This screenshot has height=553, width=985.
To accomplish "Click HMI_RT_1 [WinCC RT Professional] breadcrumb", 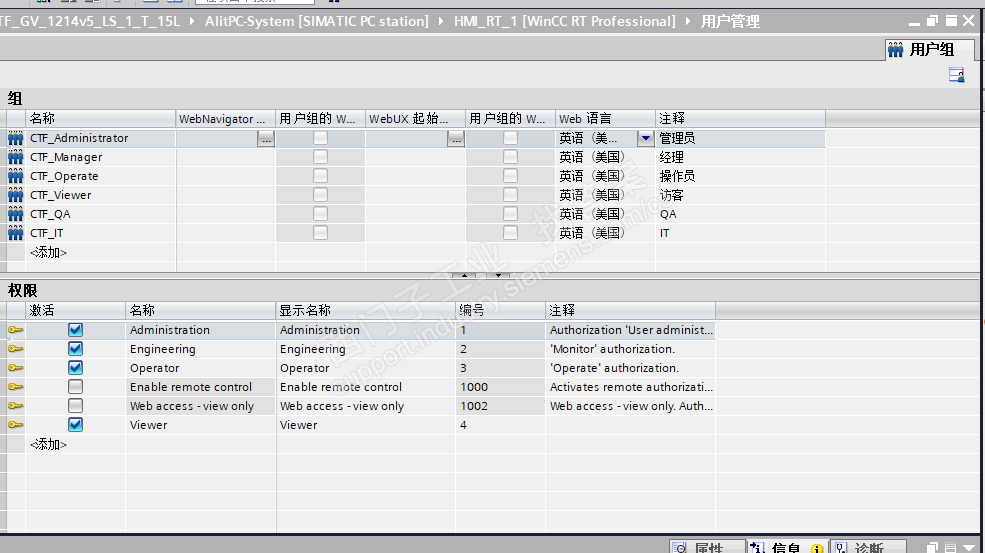I will [x=564, y=21].
